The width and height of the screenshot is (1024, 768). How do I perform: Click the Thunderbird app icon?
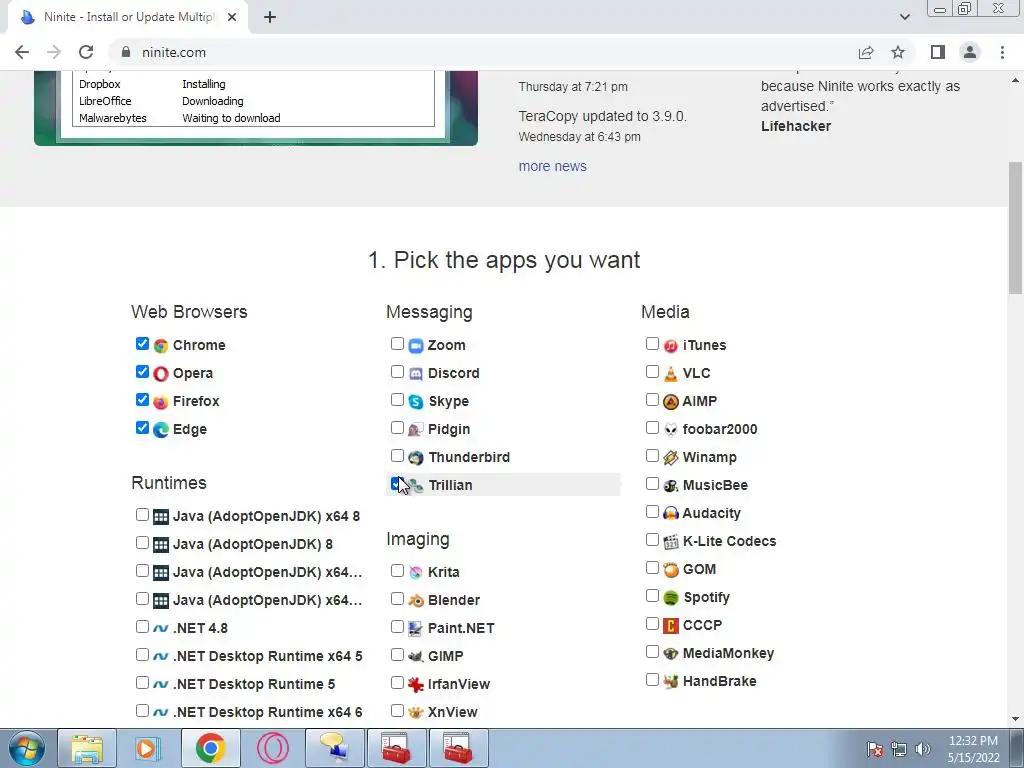click(416, 458)
